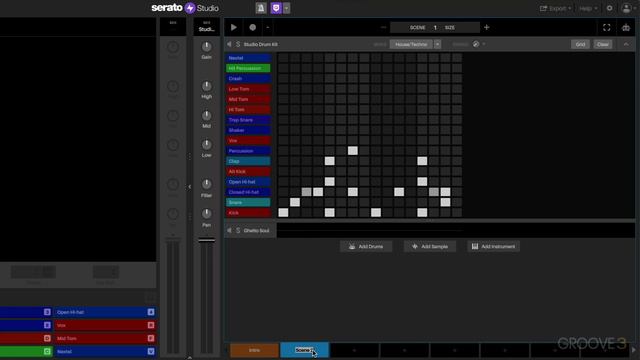The height and width of the screenshot is (360, 640).
Task: Toggle first active Clap step
Action: [329, 161]
